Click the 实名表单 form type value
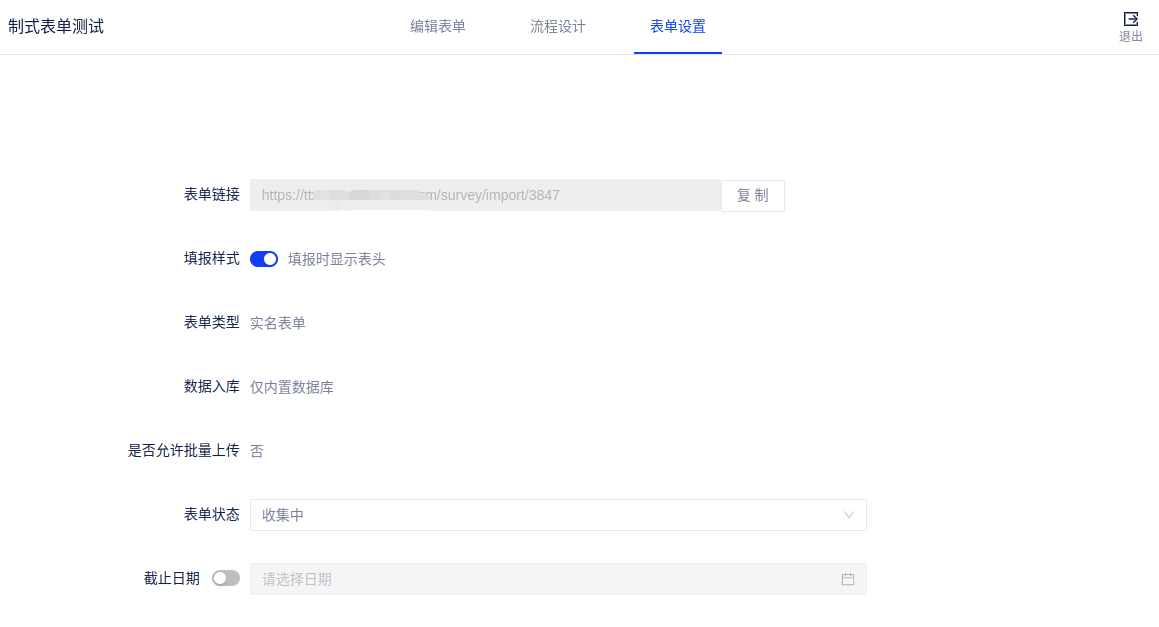The width and height of the screenshot is (1159, 627). point(278,323)
